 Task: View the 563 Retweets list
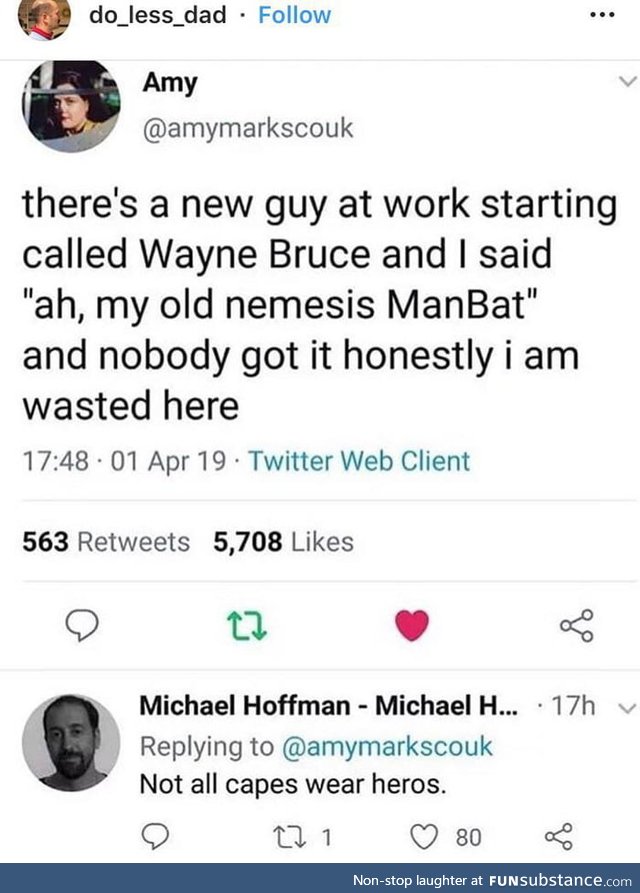click(106, 541)
